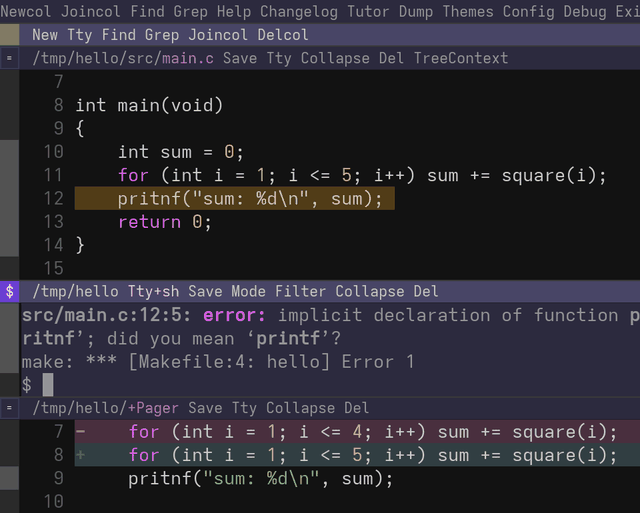Click /tmp/hello path in shell tag
Viewport: 640px width, 513px height.
[76, 291]
